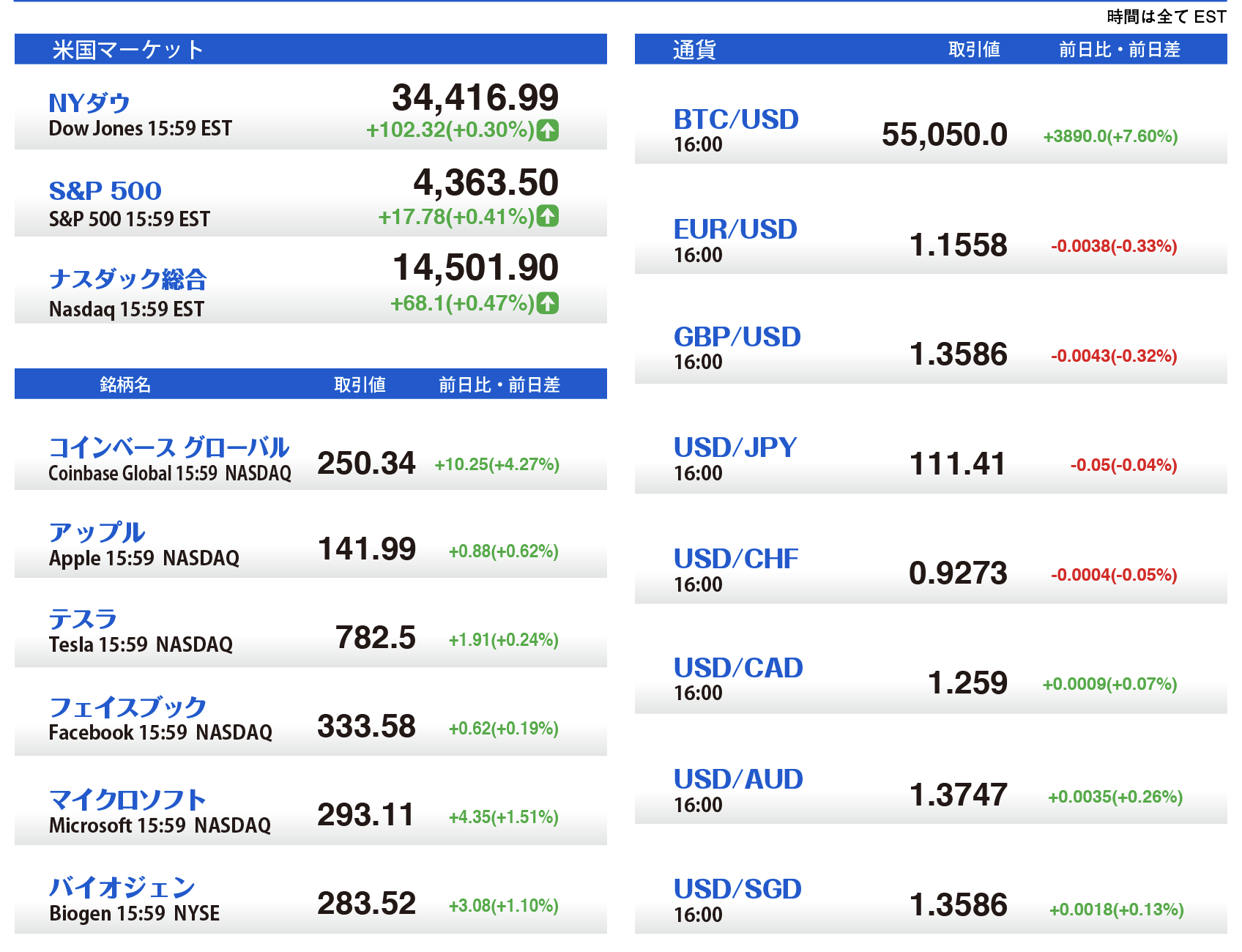This screenshot has width=1242, height=952.
Task: Open the マイクロソフト stock link
Action: pyautogui.click(x=127, y=800)
